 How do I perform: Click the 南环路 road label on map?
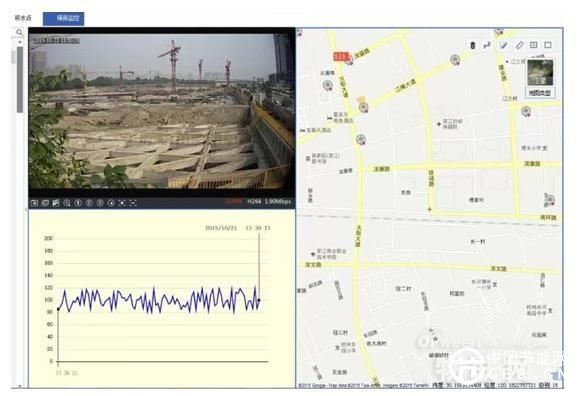click(x=548, y=218)
